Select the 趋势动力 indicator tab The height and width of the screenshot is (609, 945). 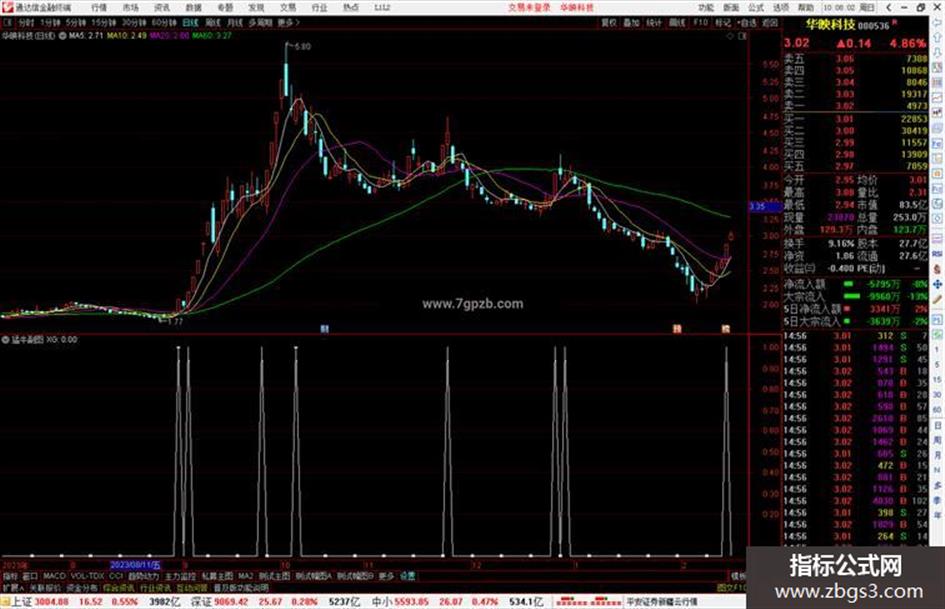(143, 576)
